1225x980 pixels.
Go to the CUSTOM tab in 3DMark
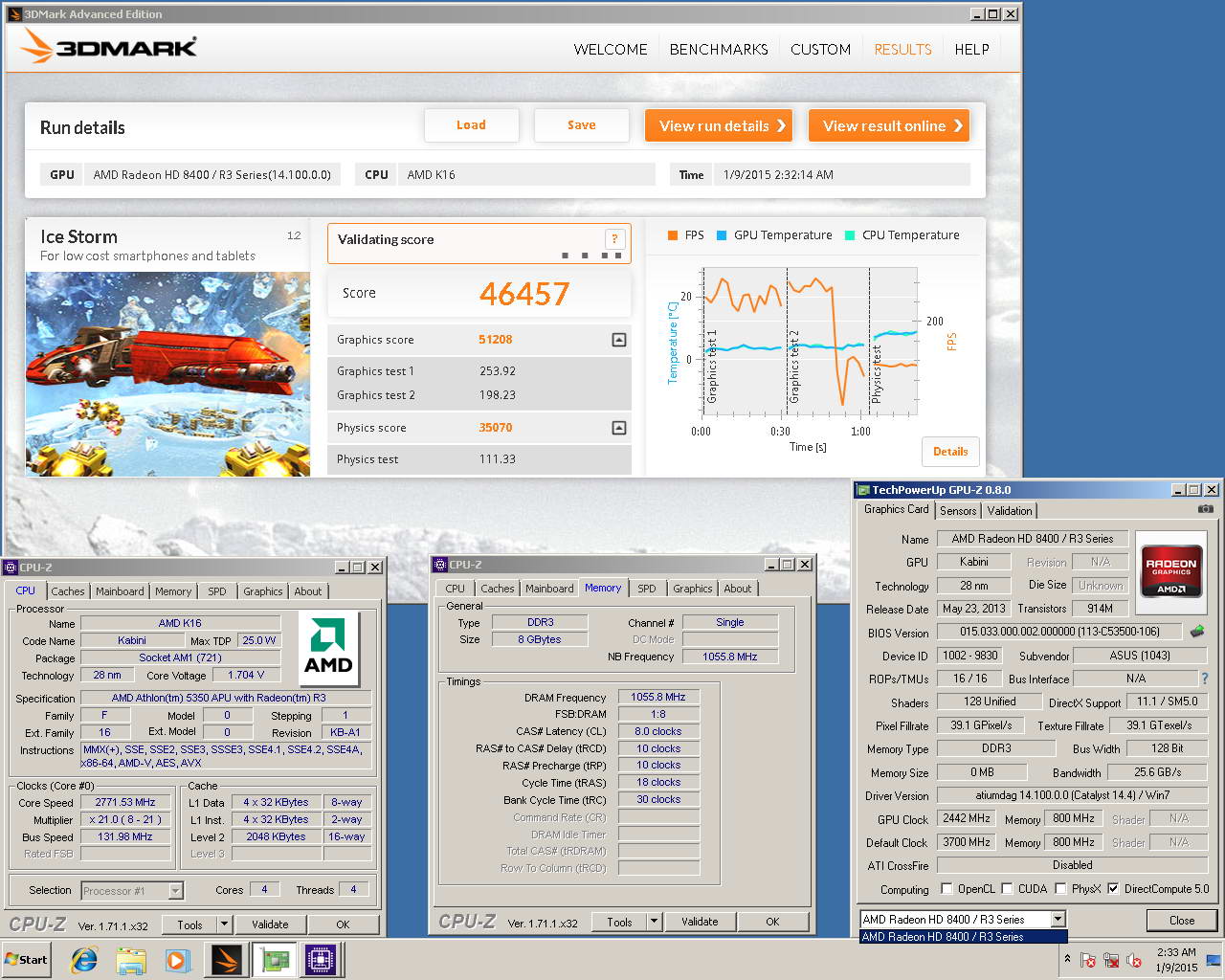click(820, 50)
